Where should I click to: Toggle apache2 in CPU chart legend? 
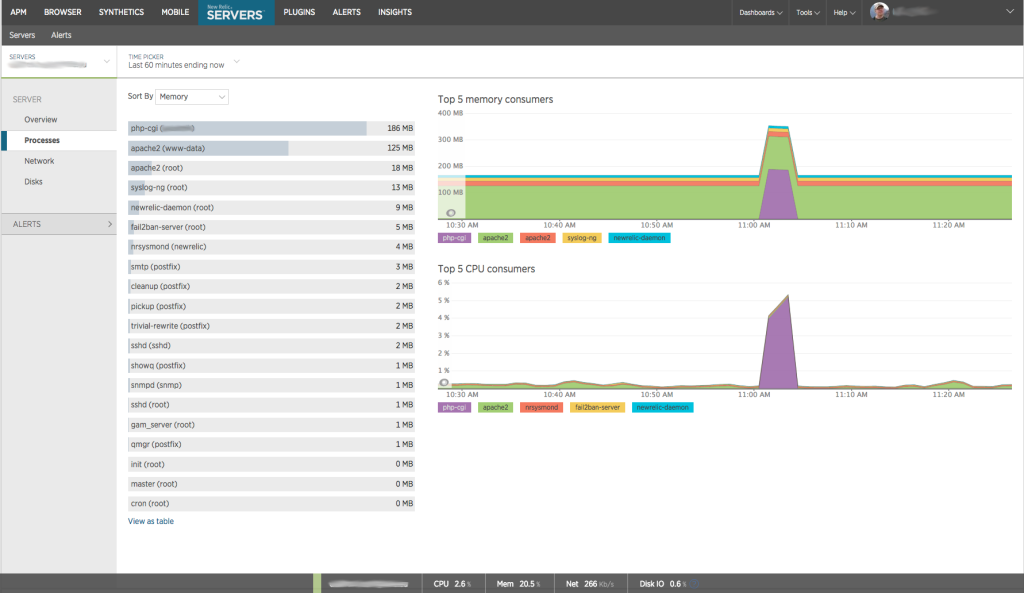click(495, 408)
